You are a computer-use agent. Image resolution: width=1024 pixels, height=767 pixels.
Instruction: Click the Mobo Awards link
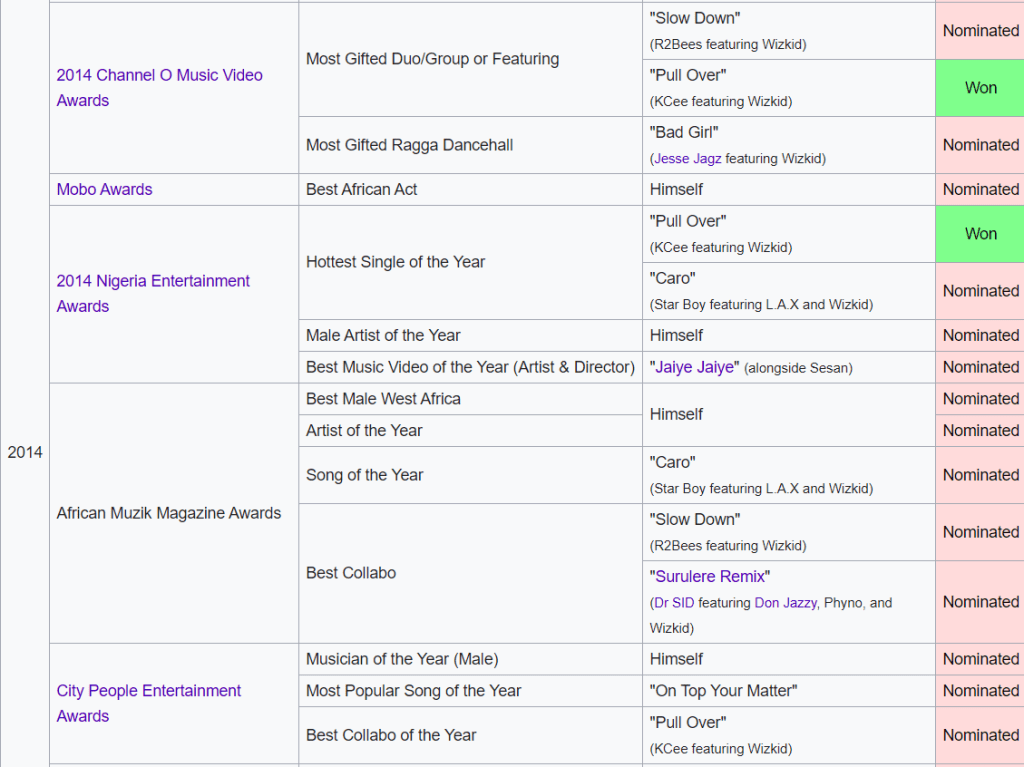(104, 189)
